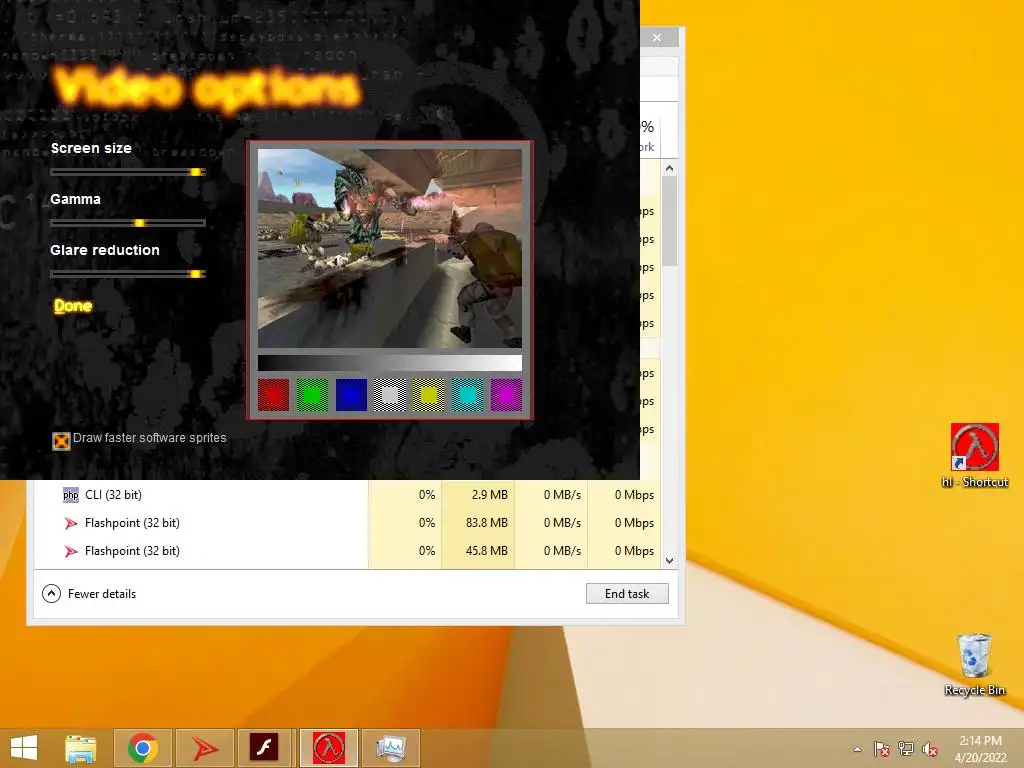Select the Flashpoint process using 45.8 MB

[347, 551]
